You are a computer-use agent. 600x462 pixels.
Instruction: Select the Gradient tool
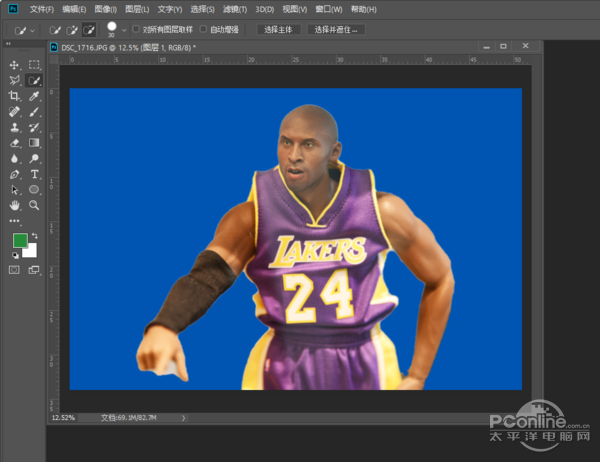point(34,143)
